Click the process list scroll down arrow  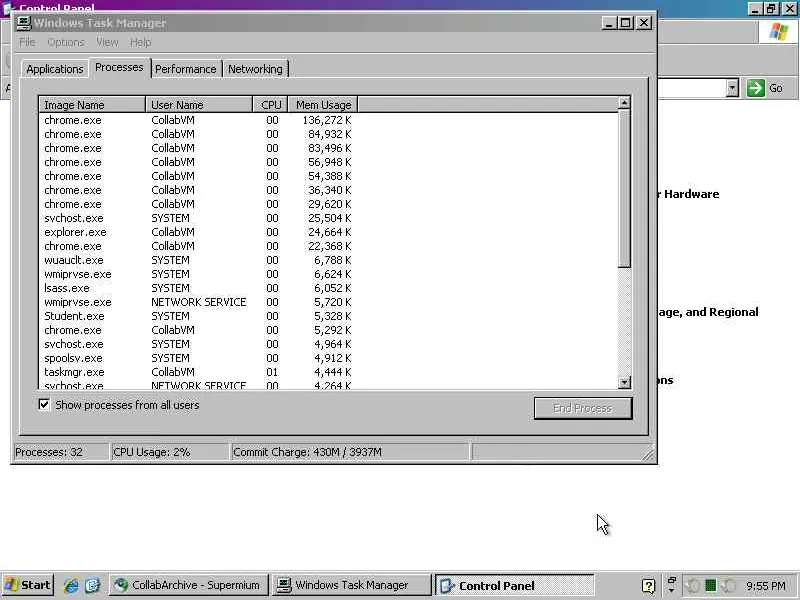[624, 382]
